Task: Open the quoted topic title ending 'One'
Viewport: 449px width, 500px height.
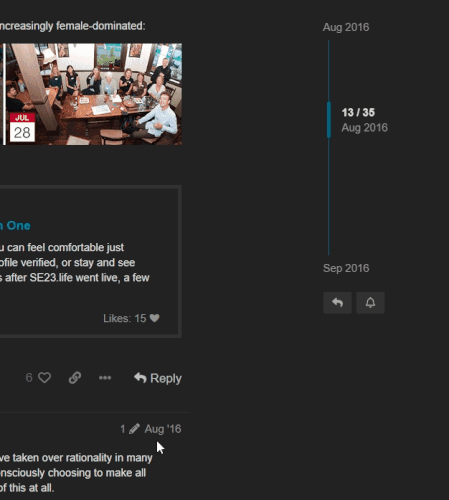Action: (15, 226)
